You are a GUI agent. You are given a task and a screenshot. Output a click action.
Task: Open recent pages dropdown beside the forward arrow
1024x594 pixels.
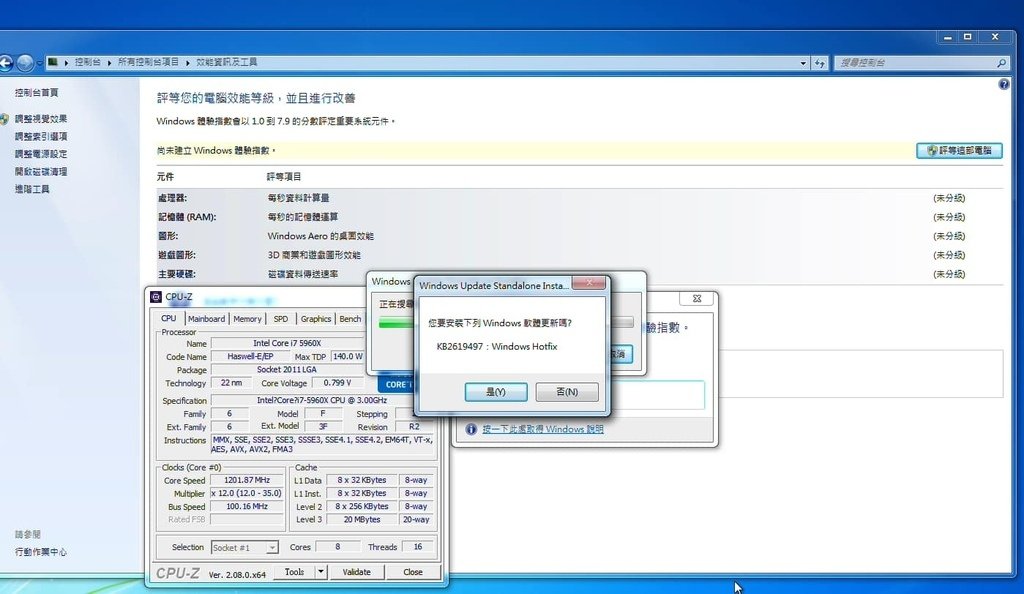[39, 63]
